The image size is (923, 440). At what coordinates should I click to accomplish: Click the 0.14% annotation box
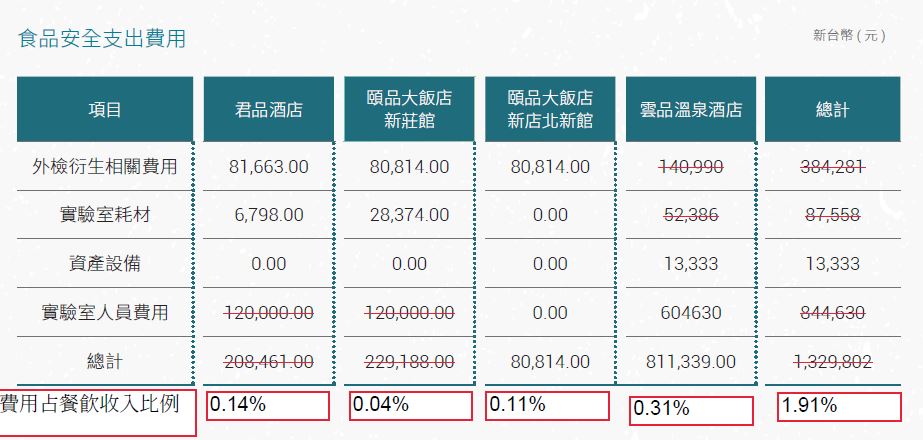click(x=268, y=405)
